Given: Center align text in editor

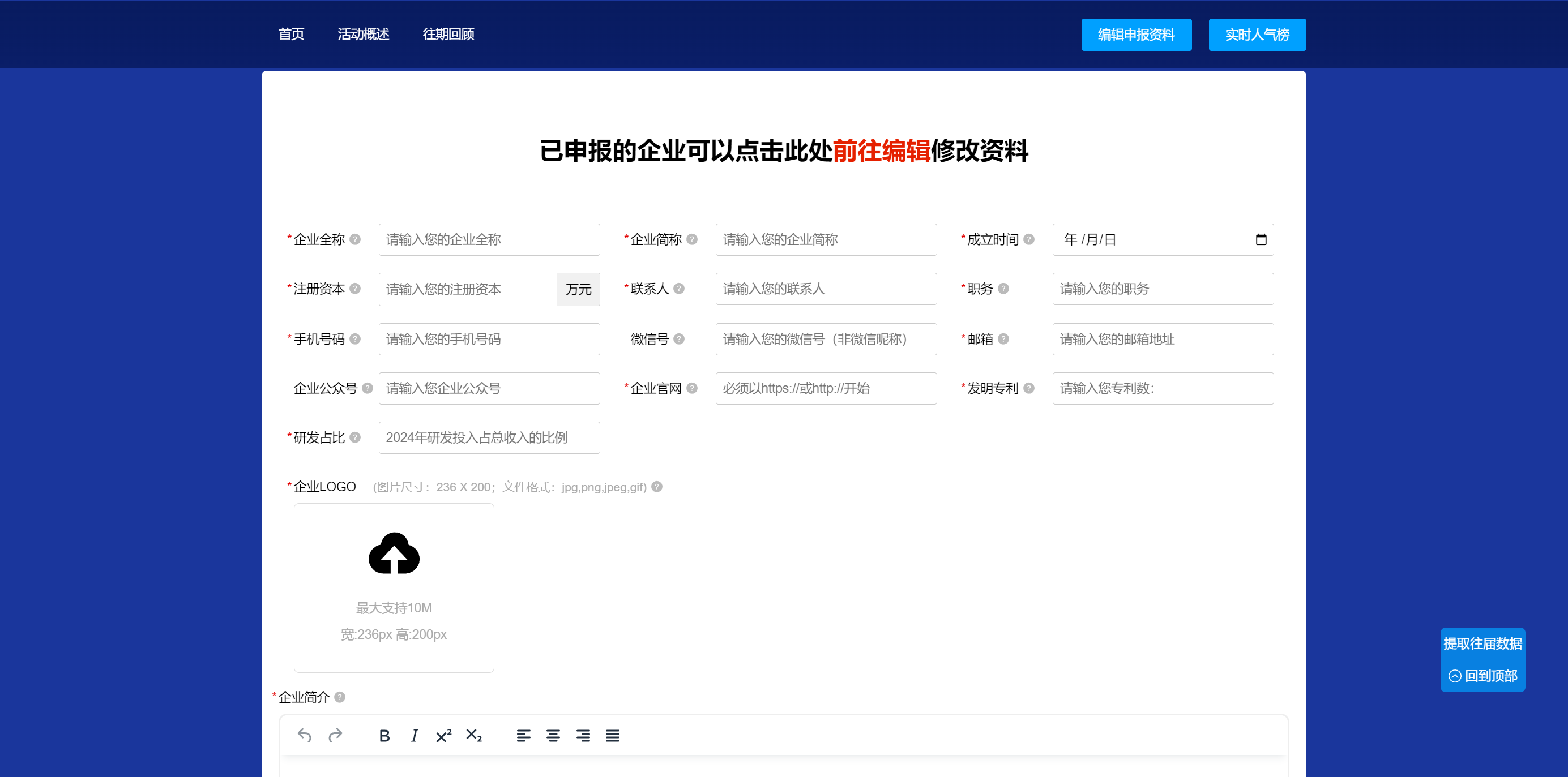Looking at the screenshot, I should [x=553, y=736].
